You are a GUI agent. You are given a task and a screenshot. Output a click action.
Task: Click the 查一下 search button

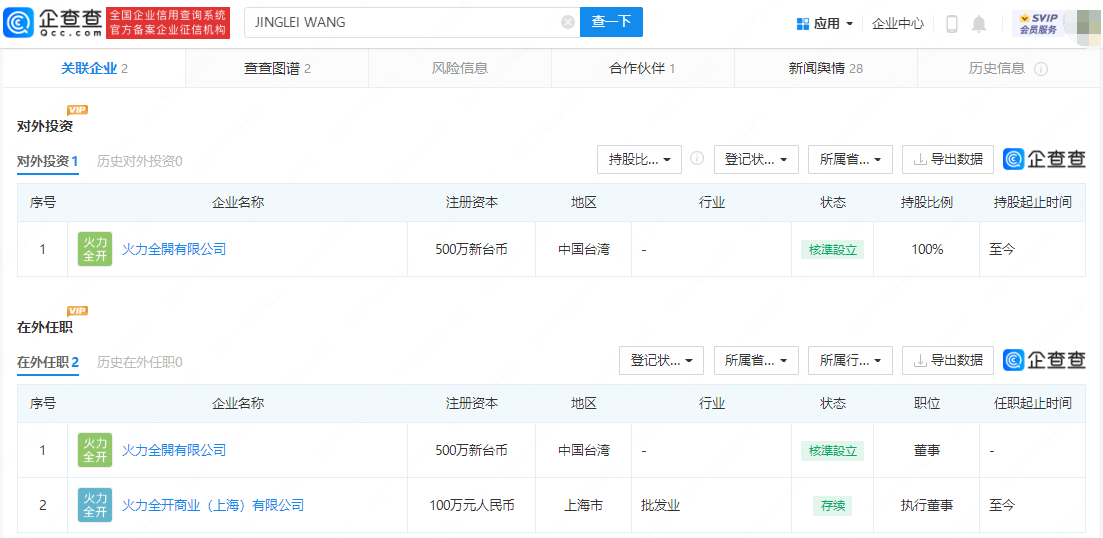[x=611, y=23]
